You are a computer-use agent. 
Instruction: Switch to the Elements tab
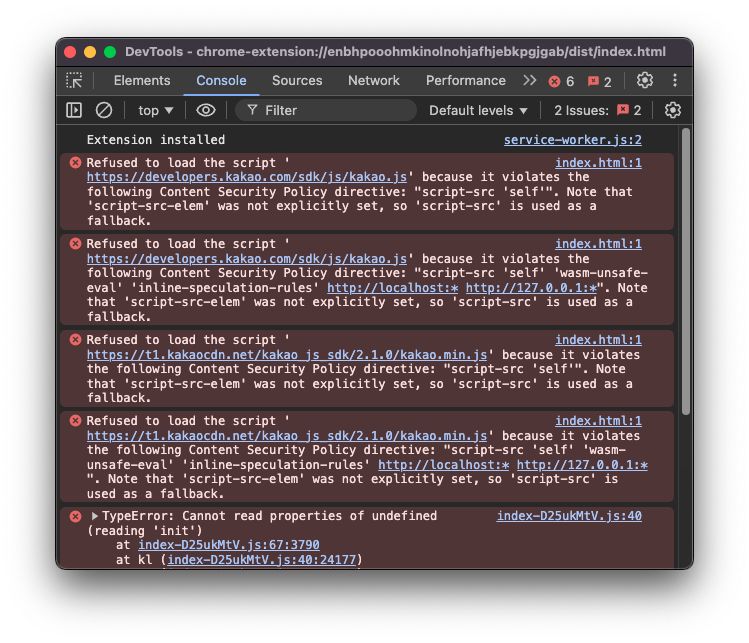coord(142,80)
